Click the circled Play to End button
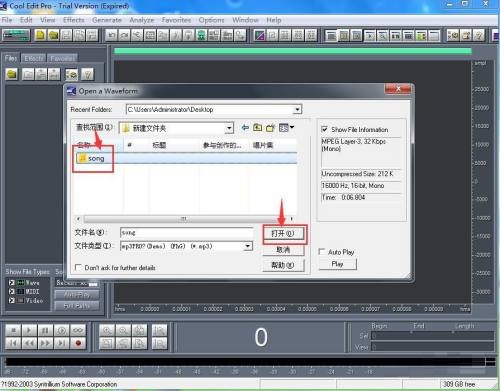The height and width of the screenshot is (391, 500). [x=62, y=330]
